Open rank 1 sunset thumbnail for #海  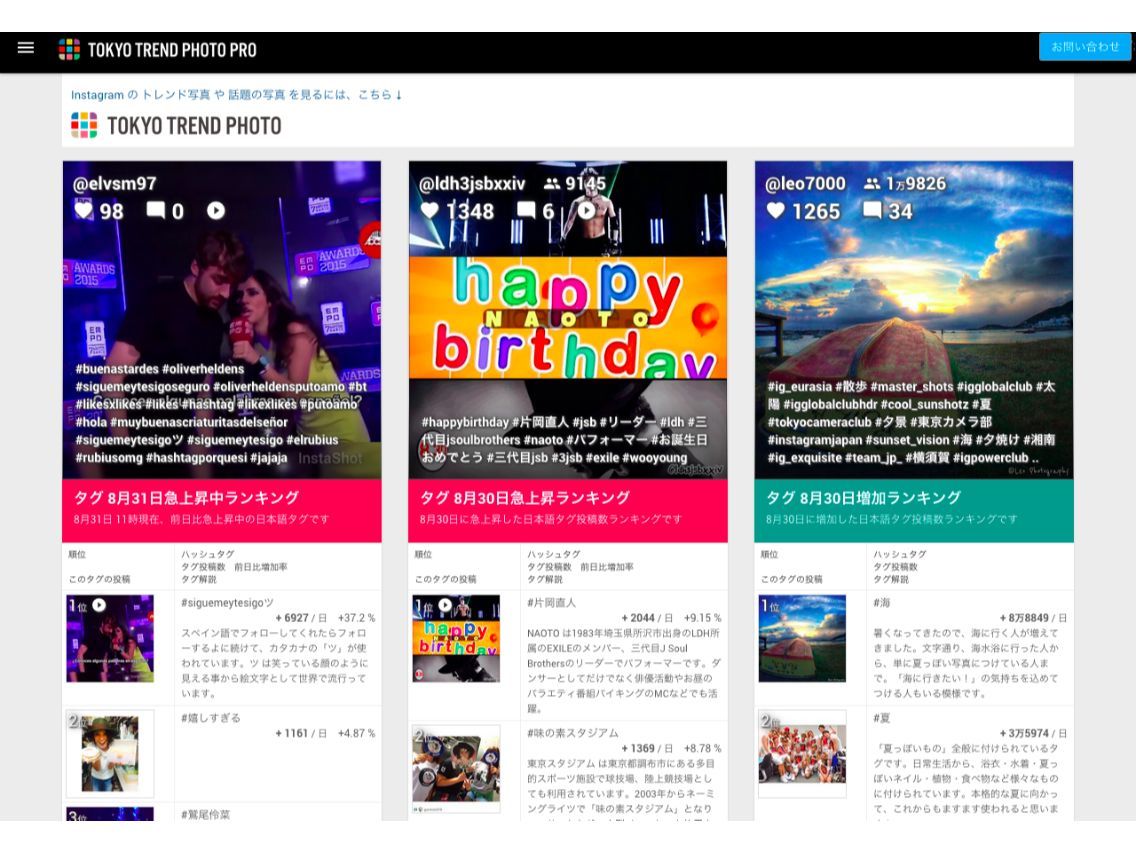tap(802, 638)
